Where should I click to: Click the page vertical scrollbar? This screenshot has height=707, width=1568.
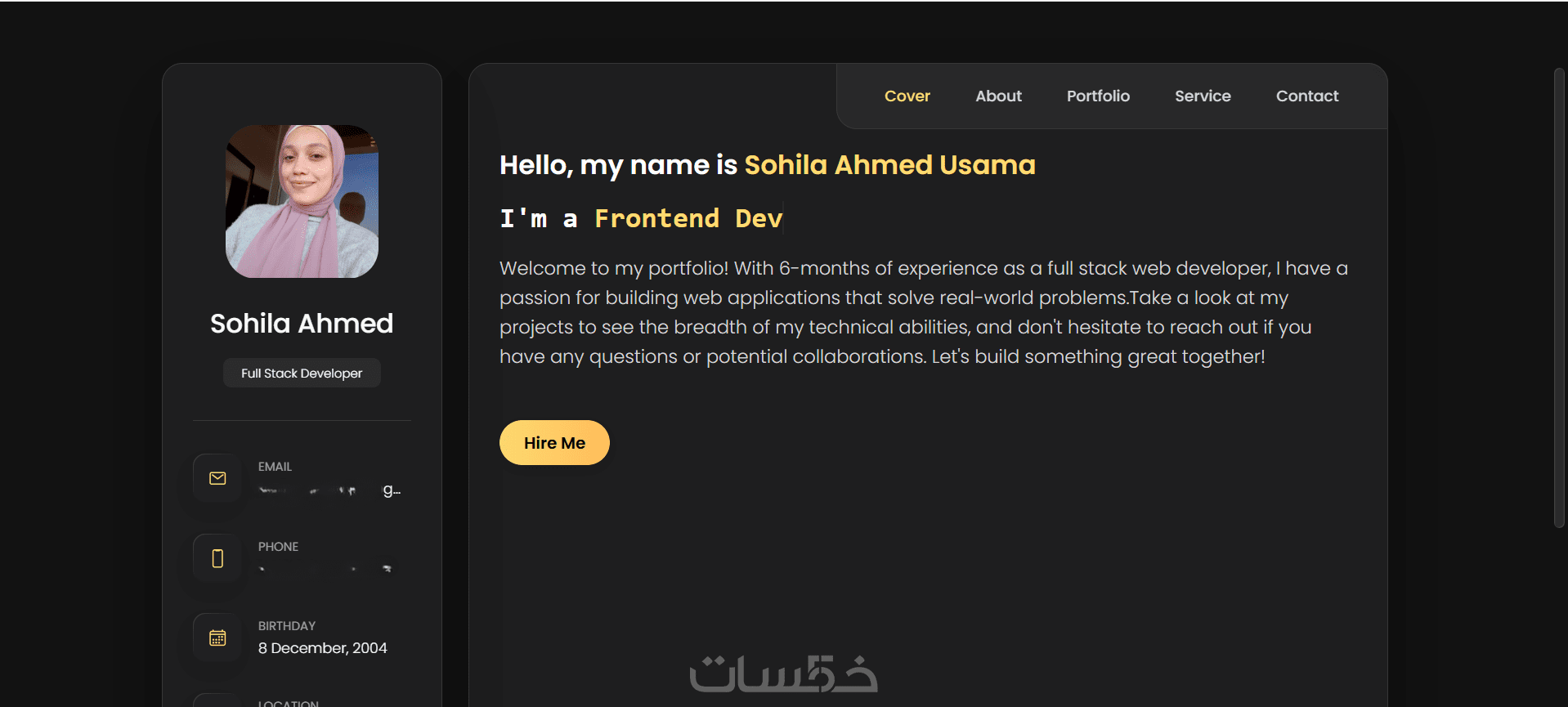[x=1559, y=298]
